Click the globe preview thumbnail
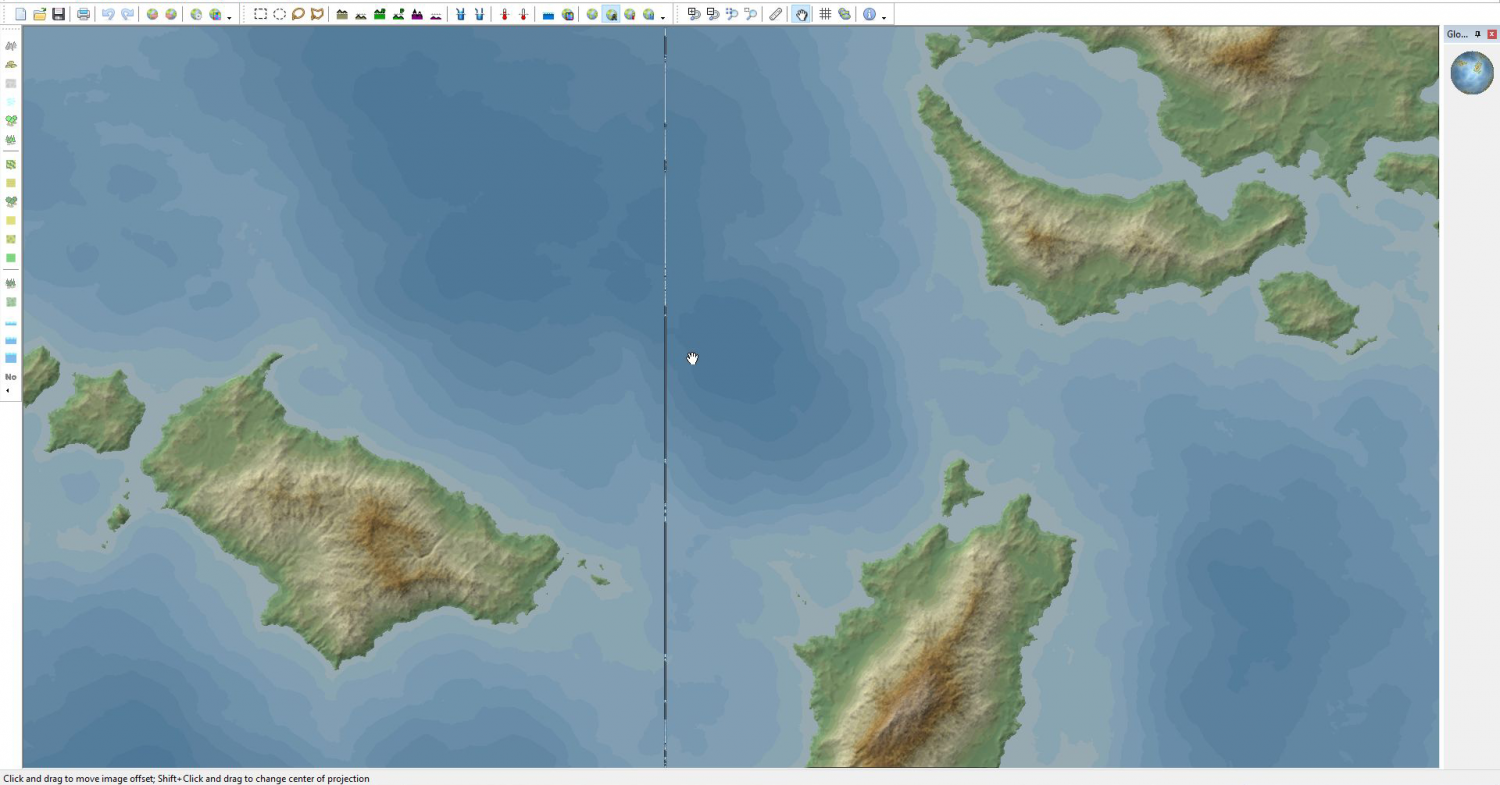 point(1471,73)
